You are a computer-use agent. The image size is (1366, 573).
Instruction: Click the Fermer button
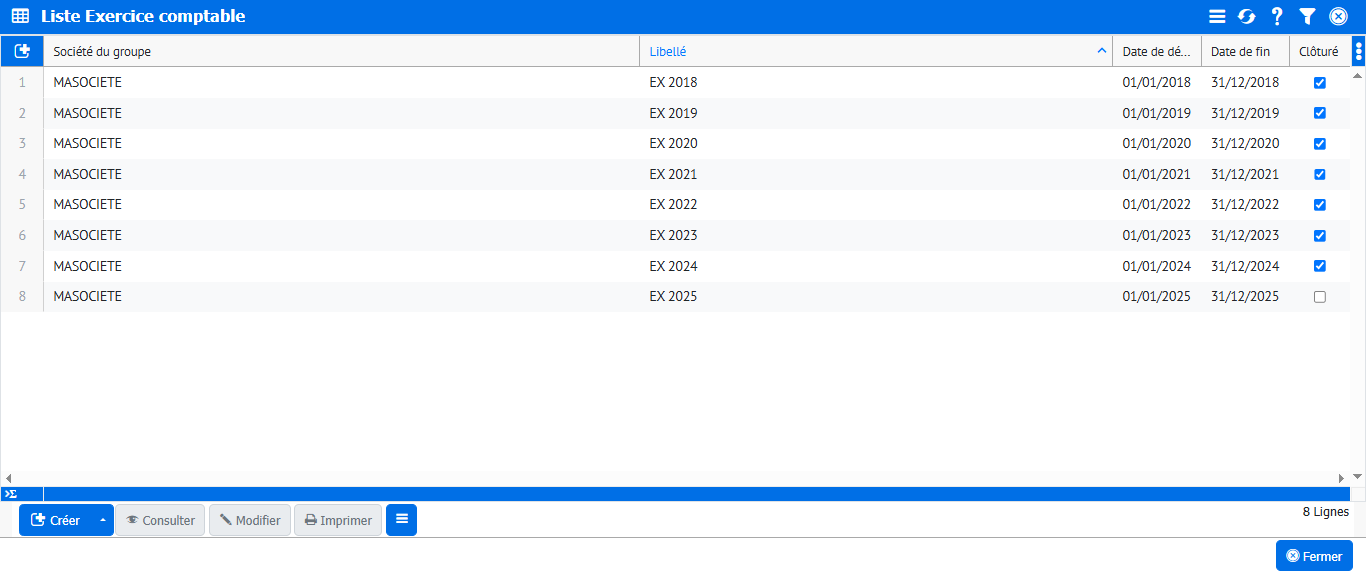click(1314, 556)
